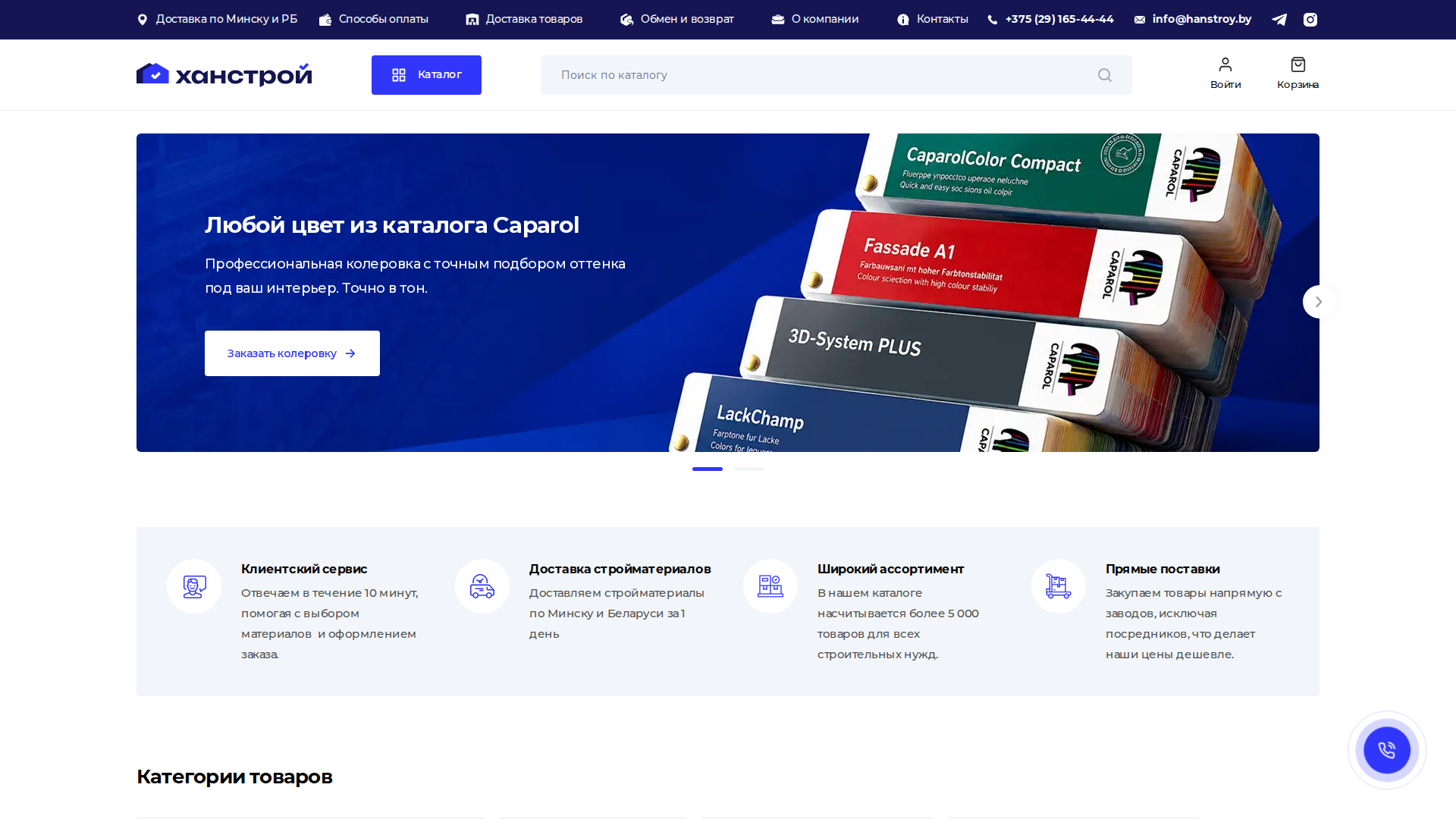Call the +375 (29) 165-44-44 number
Viewport: 1456px width, 819px height.
(x=1059, y=19)
